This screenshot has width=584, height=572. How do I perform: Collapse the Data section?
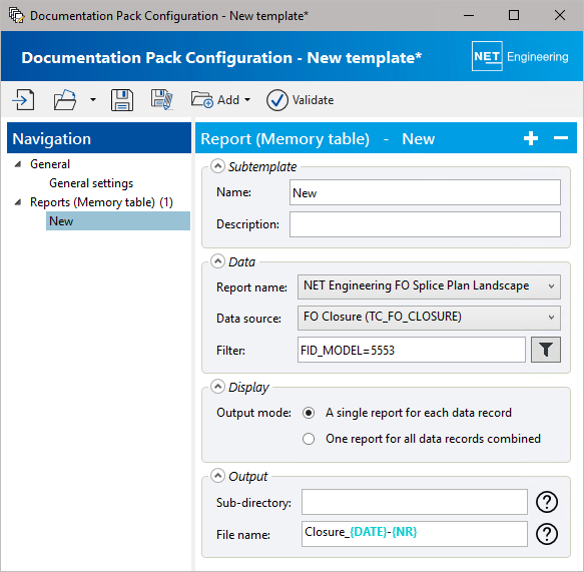(218, 261)
